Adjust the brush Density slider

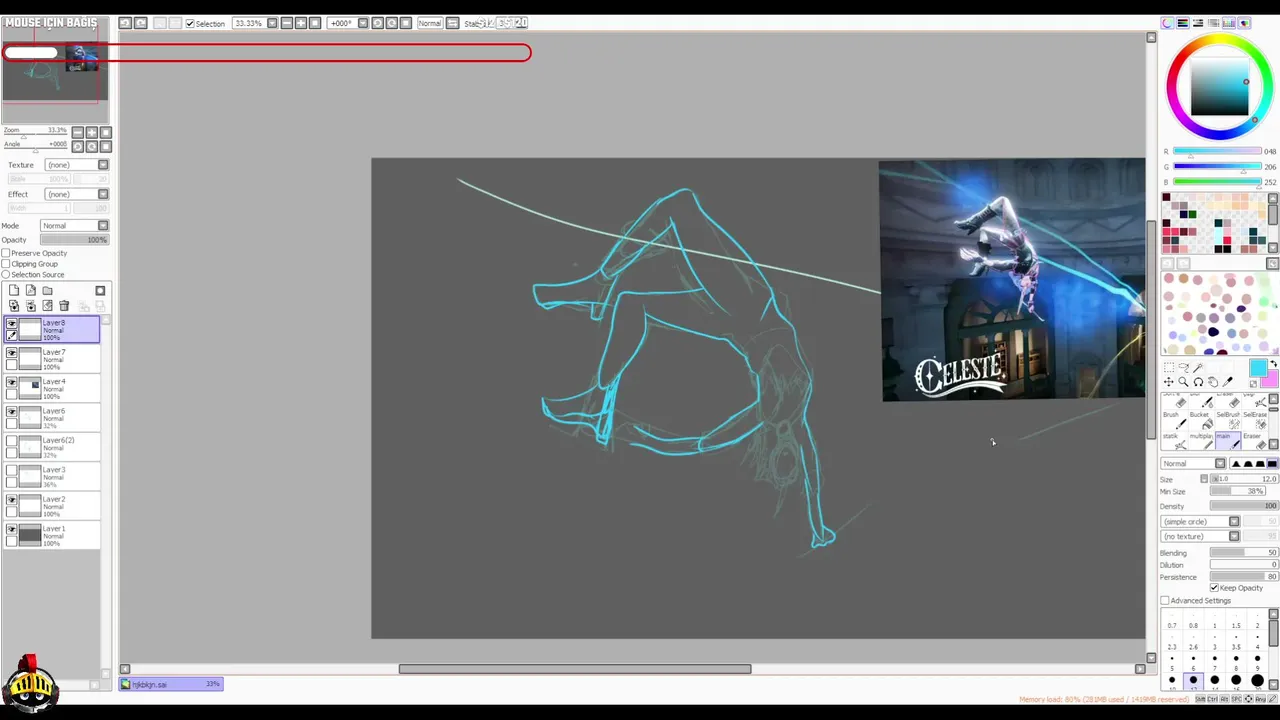(x=1244, y=506)
